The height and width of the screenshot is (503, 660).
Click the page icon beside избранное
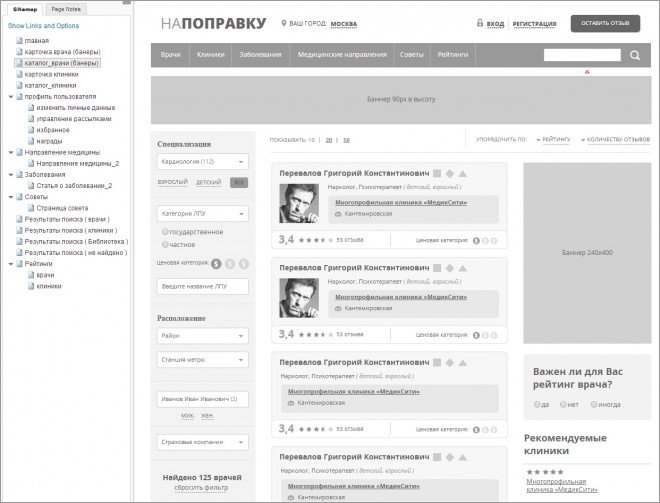point(31,130)
